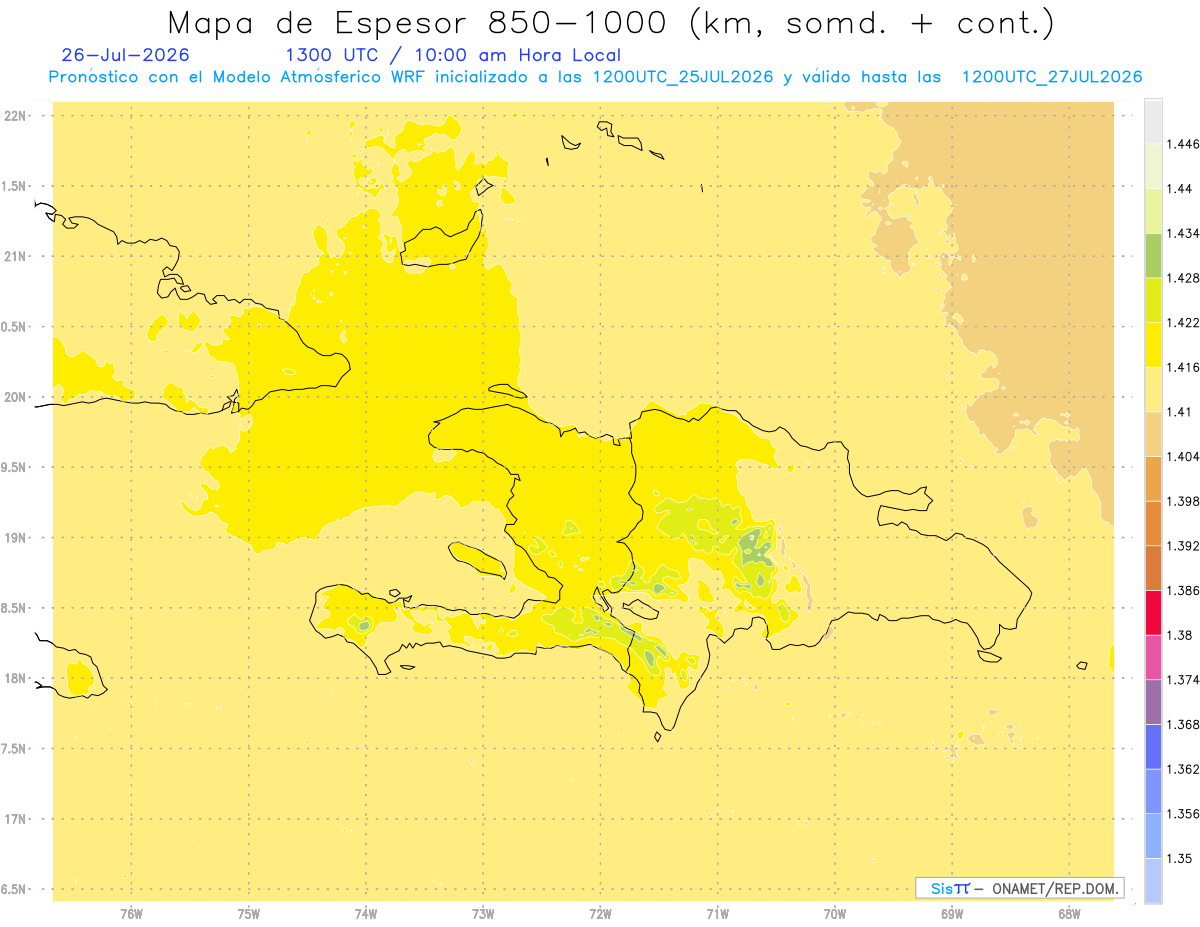
Task: Select the '1200UTC_25JUL2026' initialization time
Action: [683, 77]
